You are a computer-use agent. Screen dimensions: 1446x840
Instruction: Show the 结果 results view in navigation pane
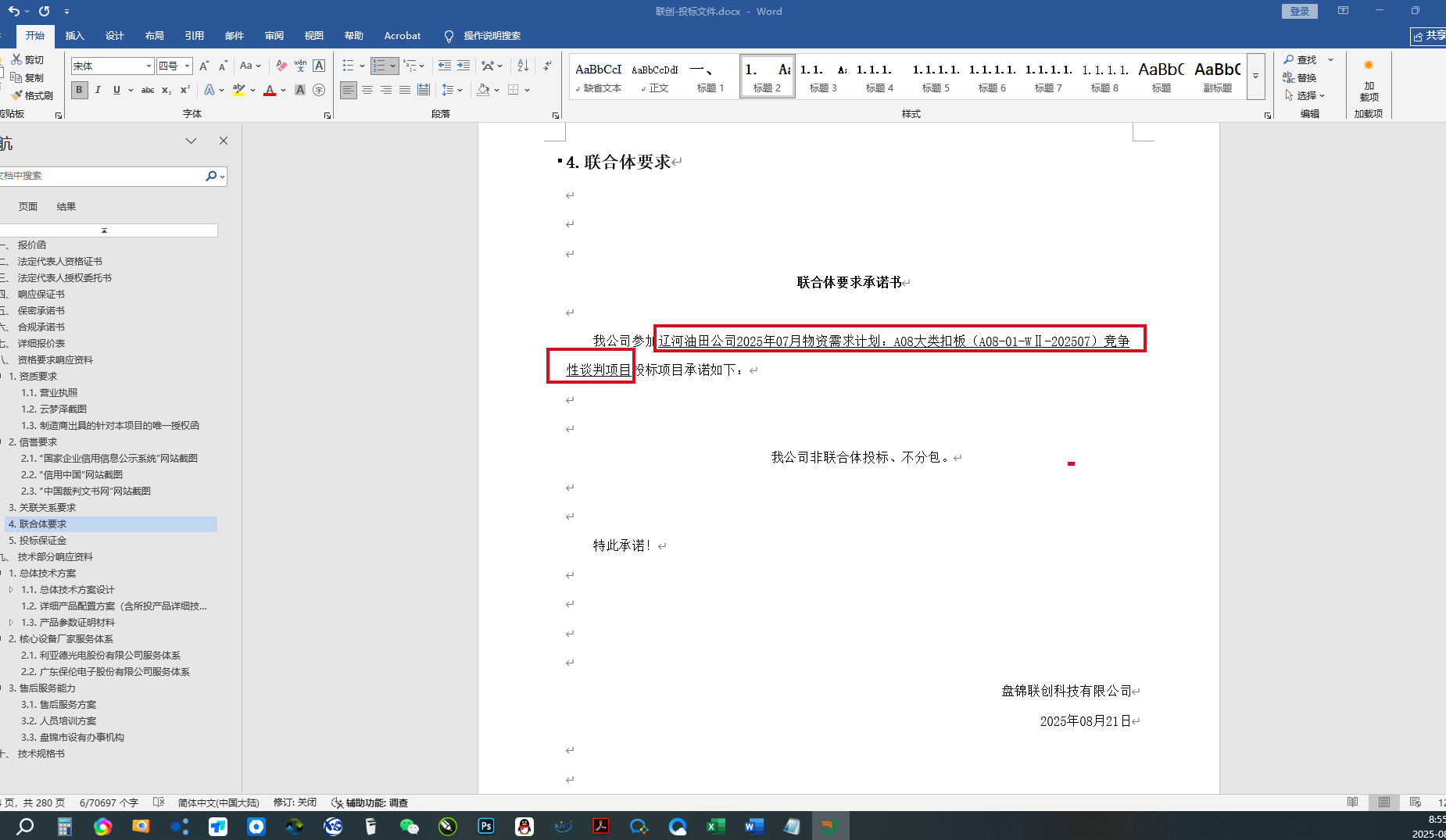tap(66, 206)
